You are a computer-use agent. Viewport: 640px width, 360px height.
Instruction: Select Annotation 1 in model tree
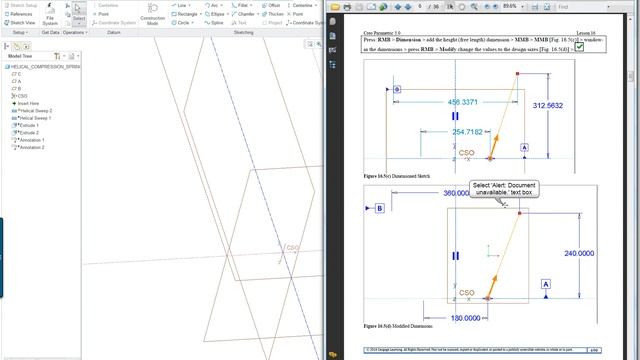pyautogui.click(x=28, y=140)
